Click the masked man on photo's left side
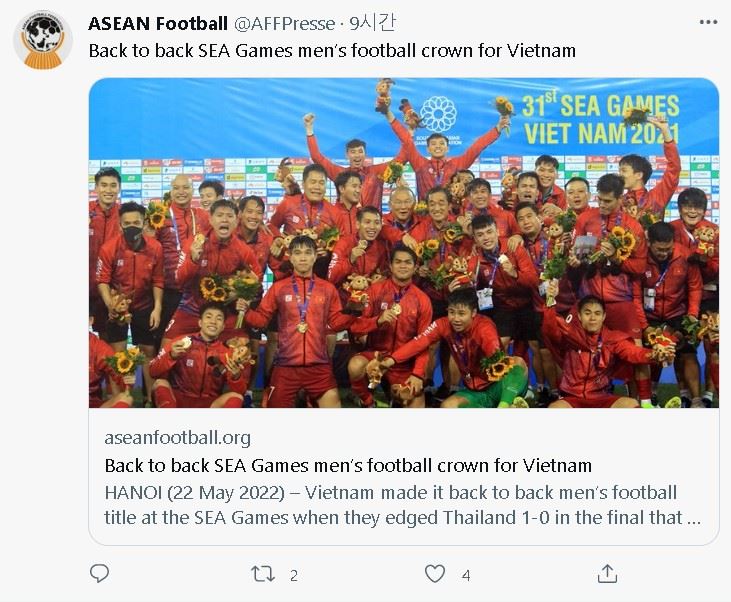The image size is (731, 602). pos(131,275)
